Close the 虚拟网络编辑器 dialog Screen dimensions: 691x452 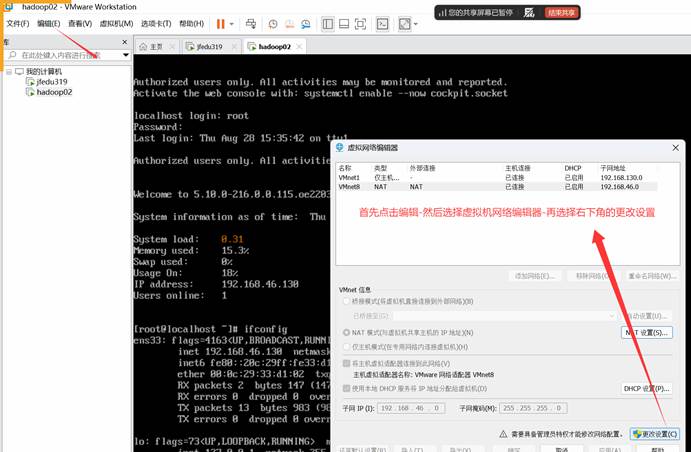(676, 148)
